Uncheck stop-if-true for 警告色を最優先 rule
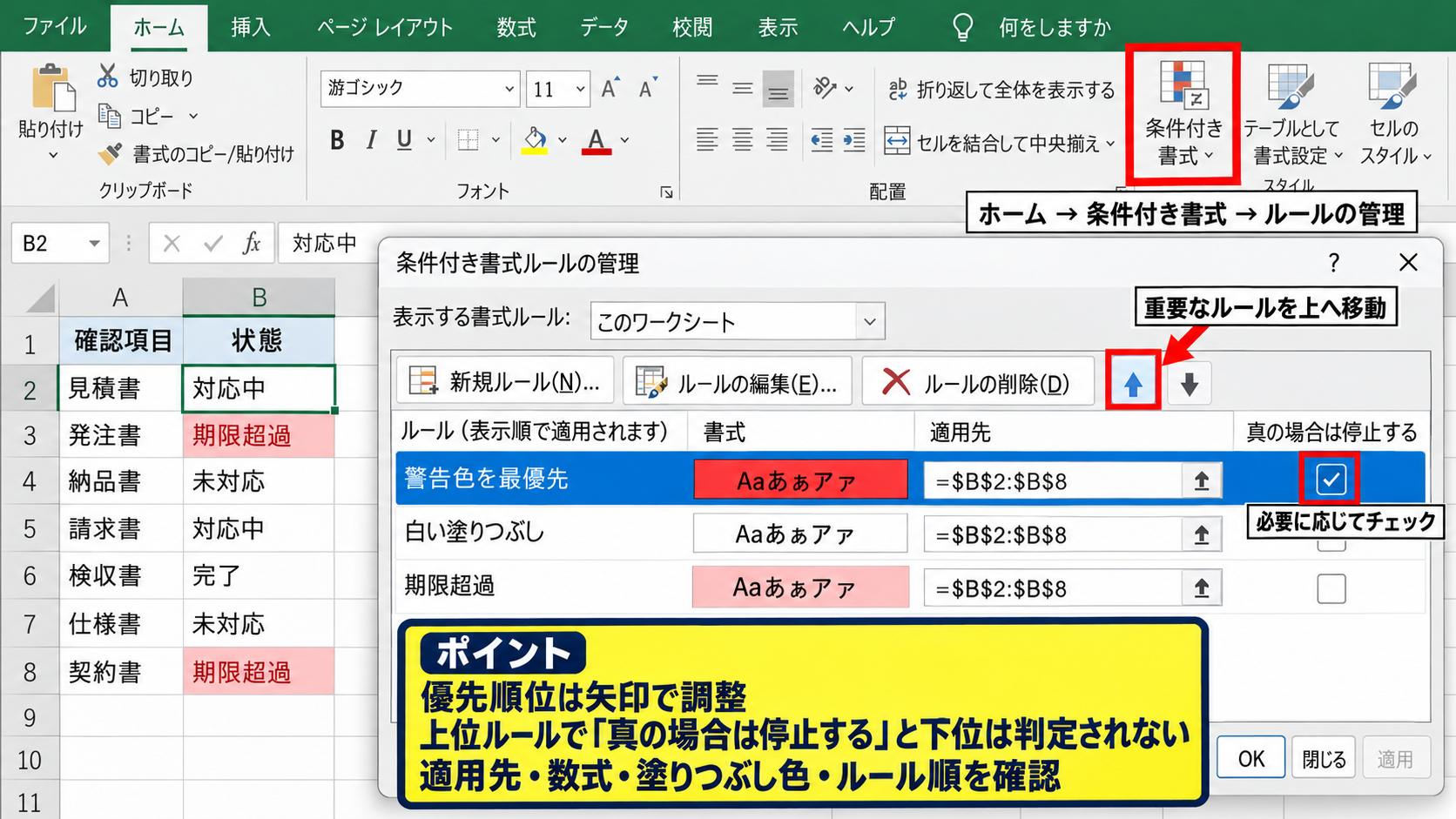Image resolution: width=1456 pixels, height=819 pixels. tap(1331, 479)
